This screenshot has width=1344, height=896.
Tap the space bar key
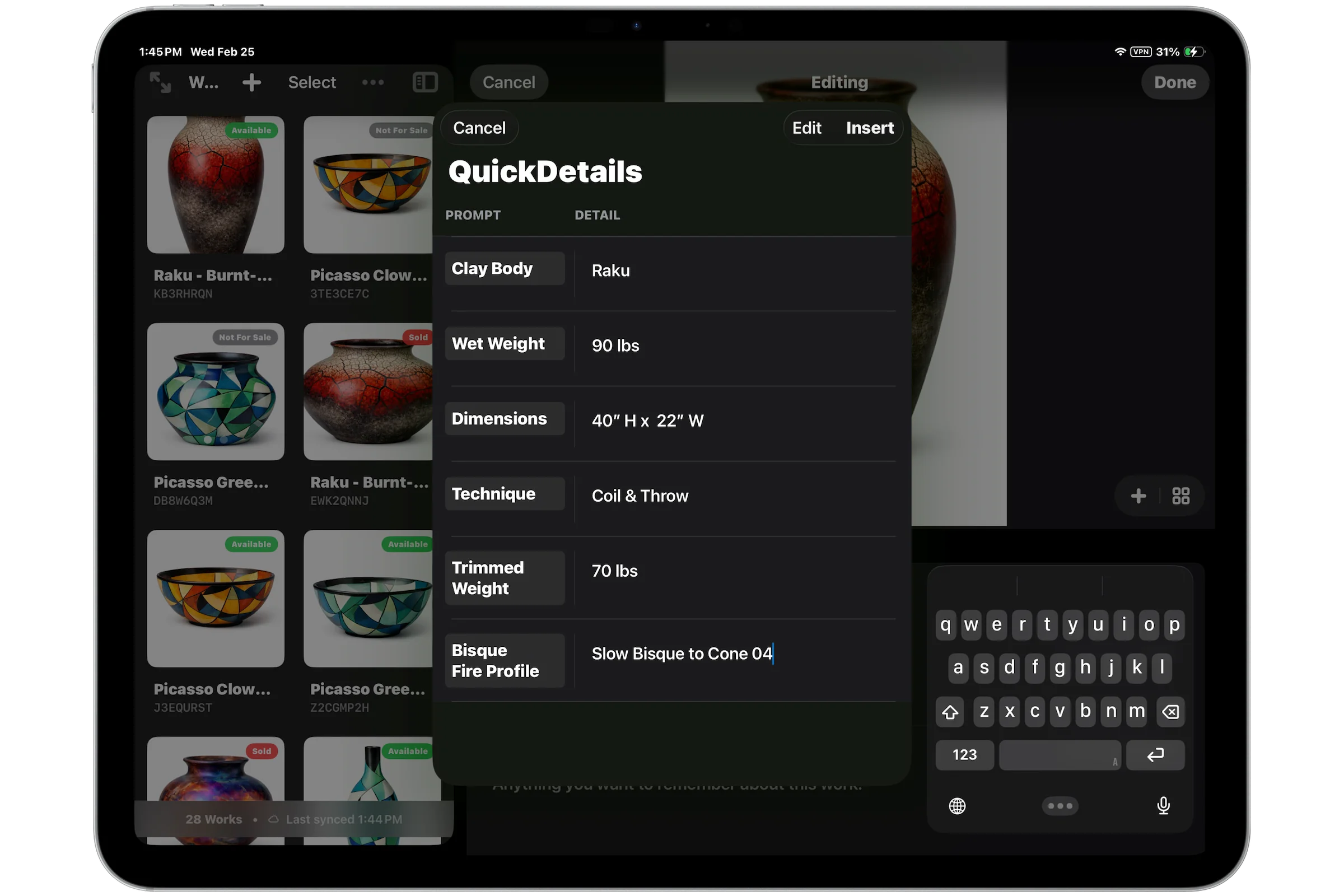[1060, 755]
